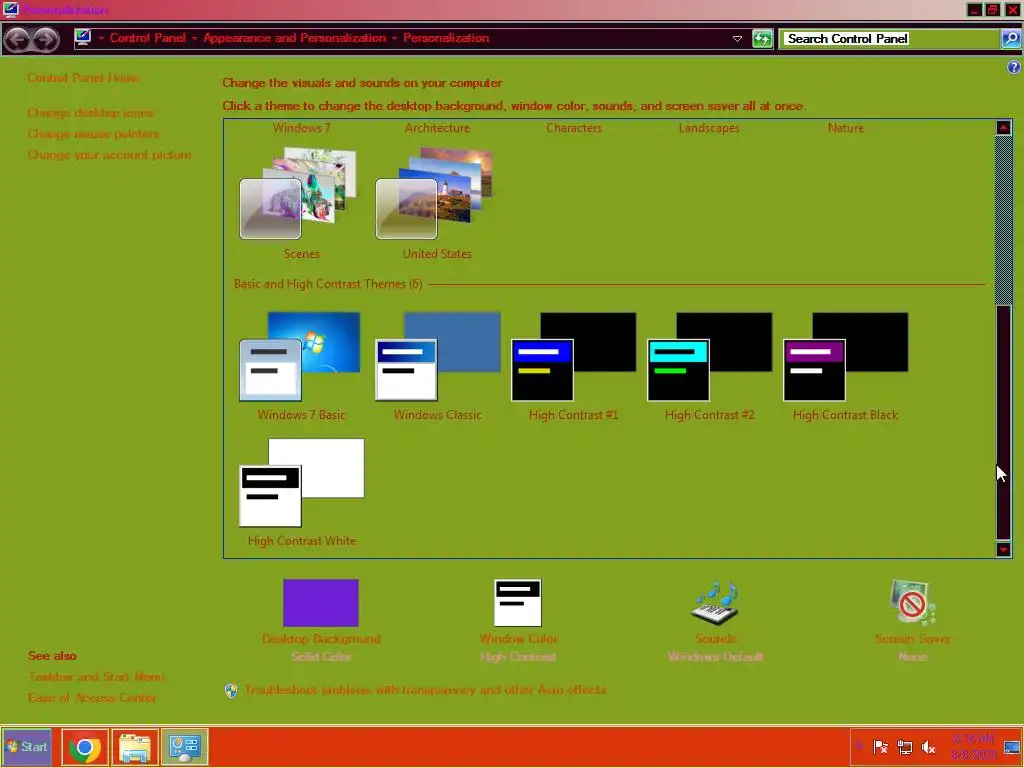Select the Scenes theme

tap(301, 203)
